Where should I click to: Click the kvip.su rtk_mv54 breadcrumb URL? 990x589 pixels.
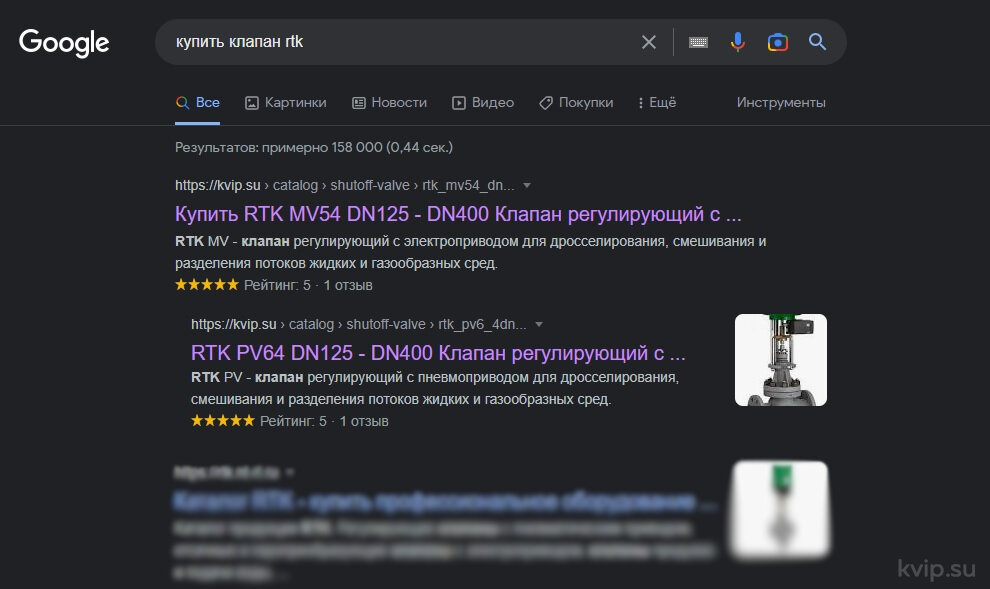pos(345,185)
